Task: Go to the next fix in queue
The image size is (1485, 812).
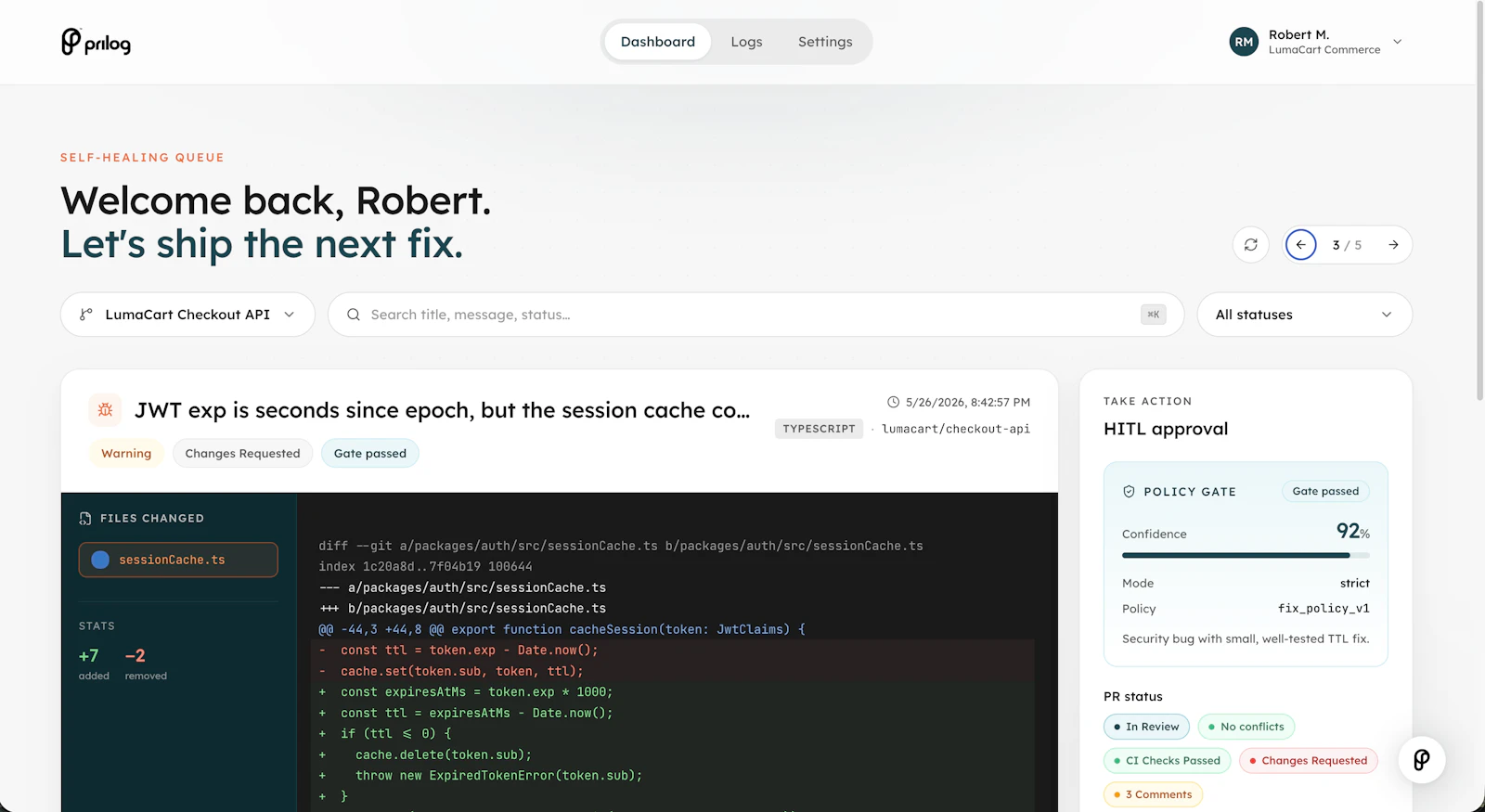Action: pyautogui.click(x=1393, y=245)
